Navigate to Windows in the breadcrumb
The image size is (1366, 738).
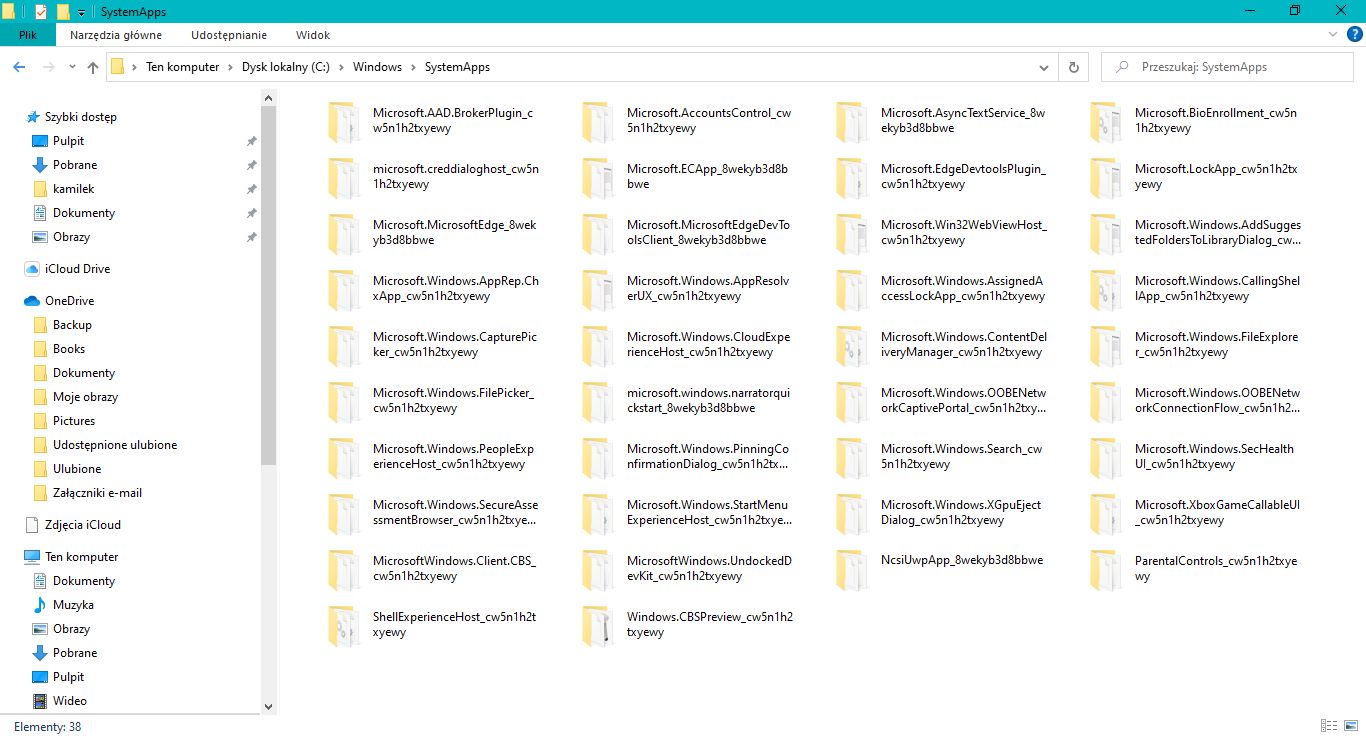(377, 67)
